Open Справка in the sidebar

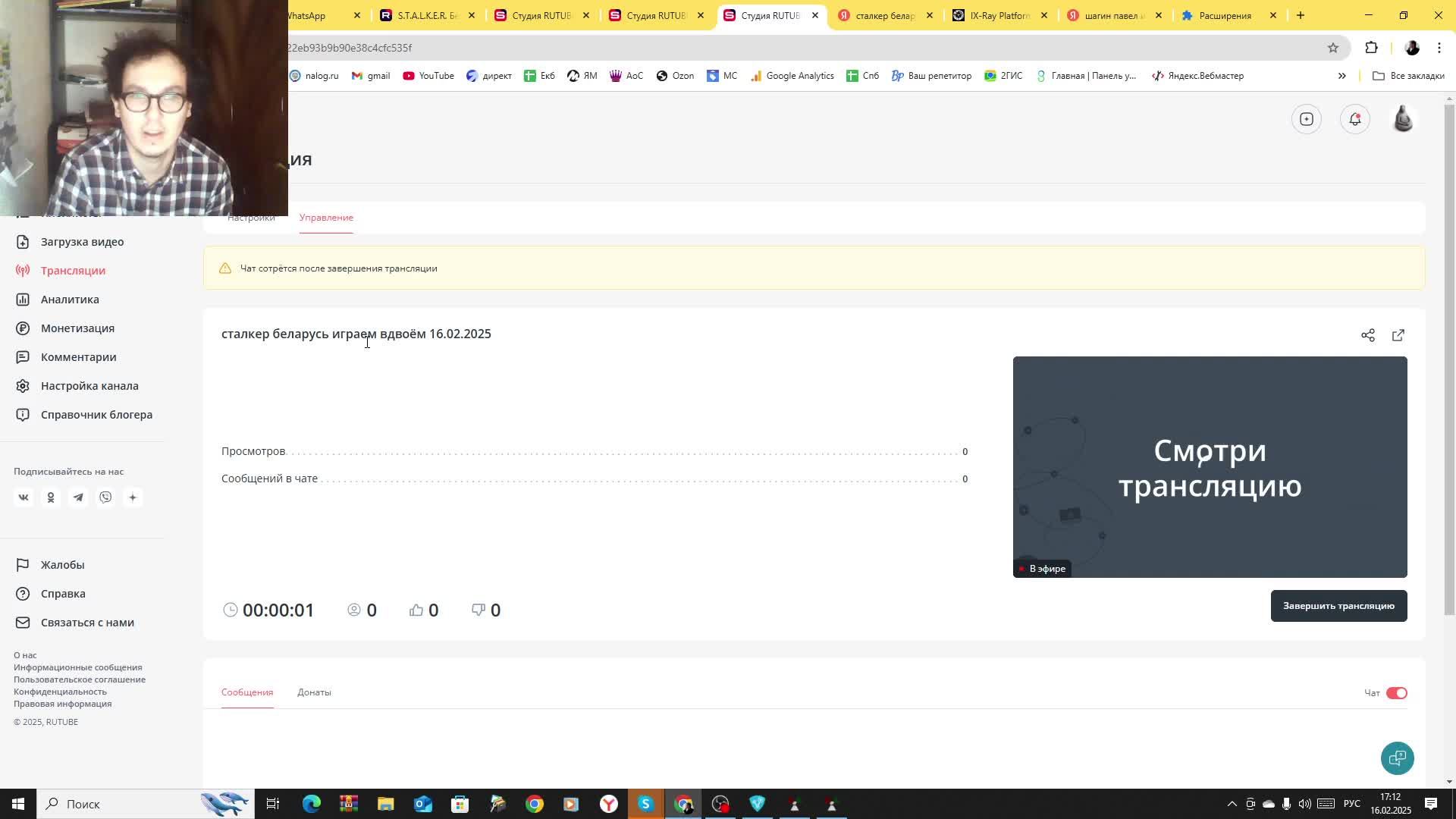click(63, 594)
